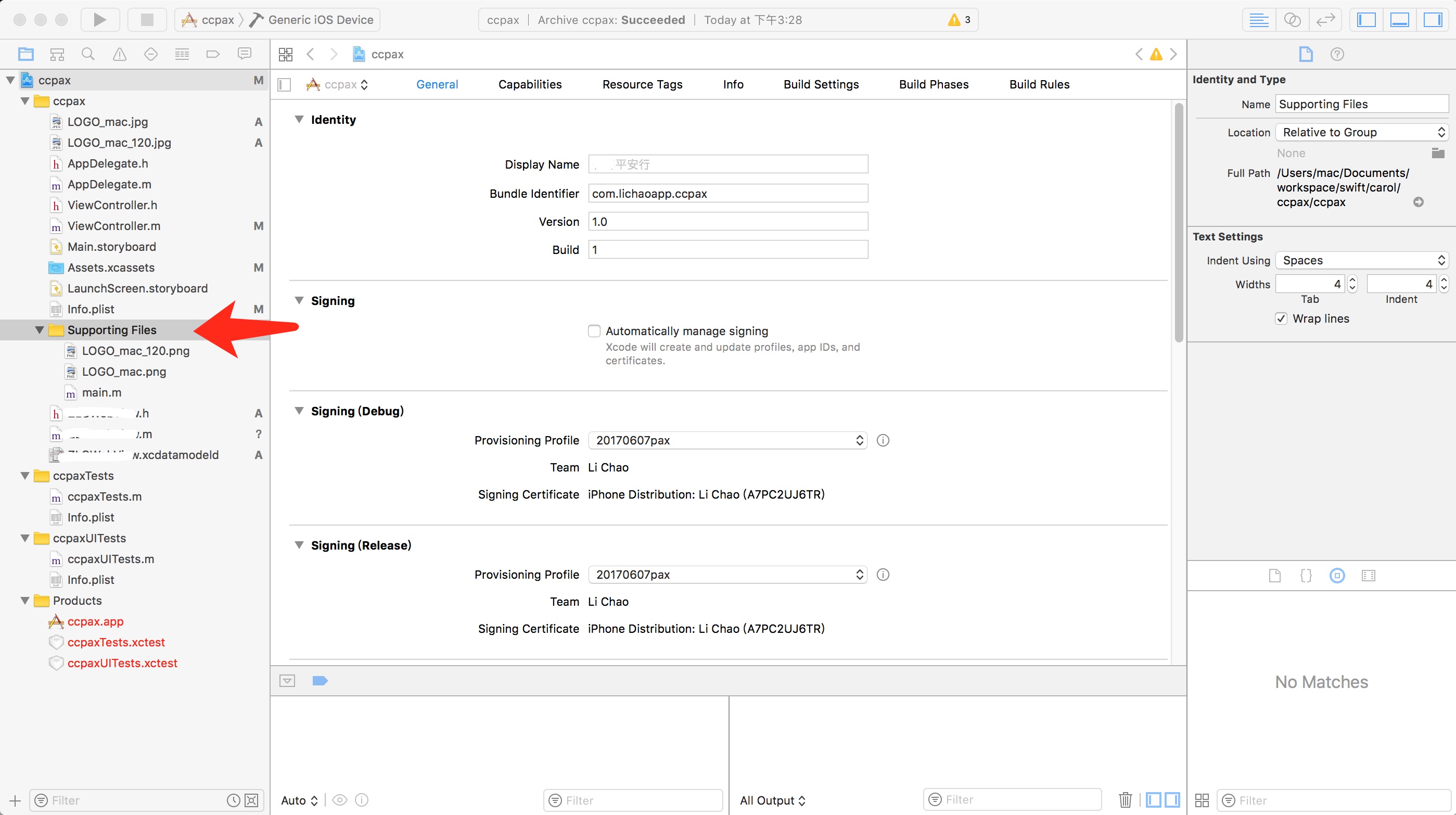Switch to the Build Phases tab
Image resolution: width=1456 pixels, height=815 pixels.
(934, 85)
